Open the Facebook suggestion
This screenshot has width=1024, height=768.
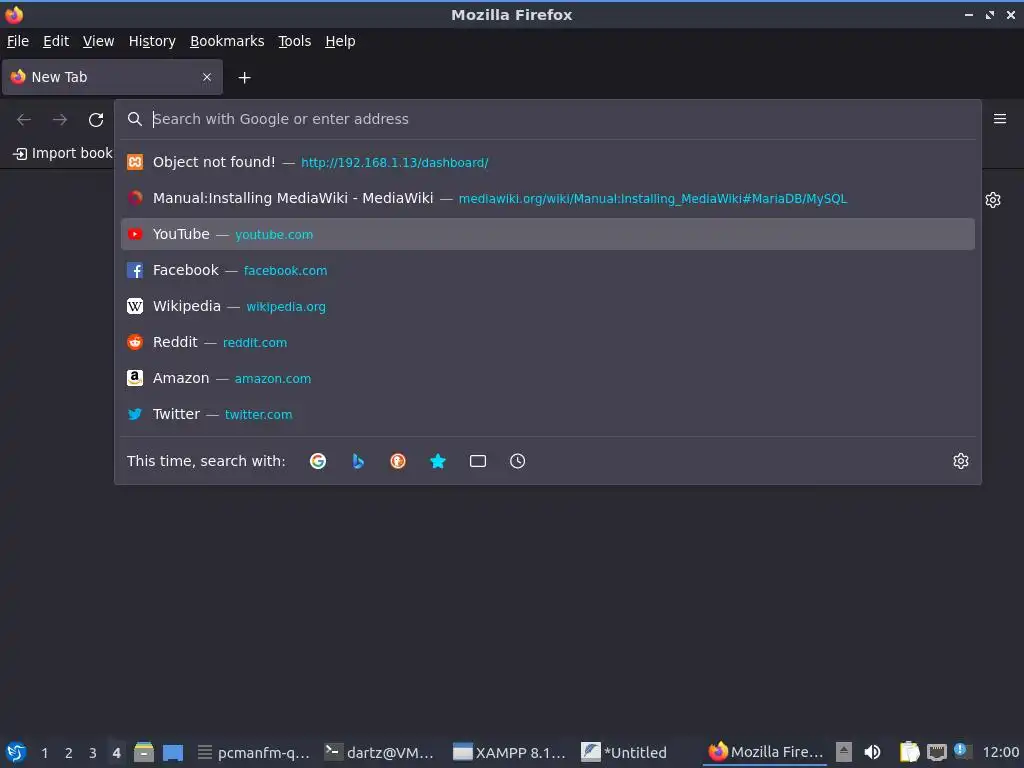tap(547, 270)
